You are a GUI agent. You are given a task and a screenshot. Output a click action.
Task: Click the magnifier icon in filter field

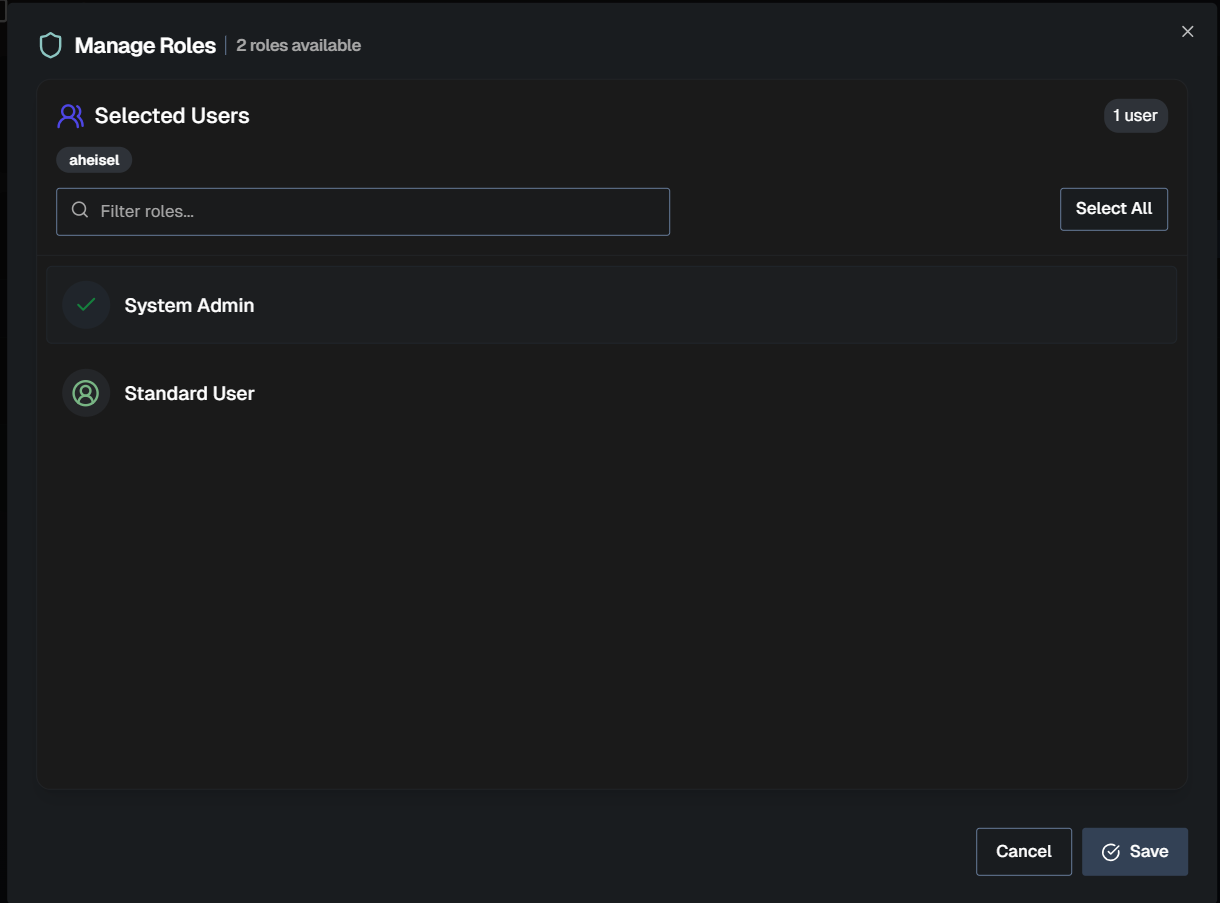[80, 210]
